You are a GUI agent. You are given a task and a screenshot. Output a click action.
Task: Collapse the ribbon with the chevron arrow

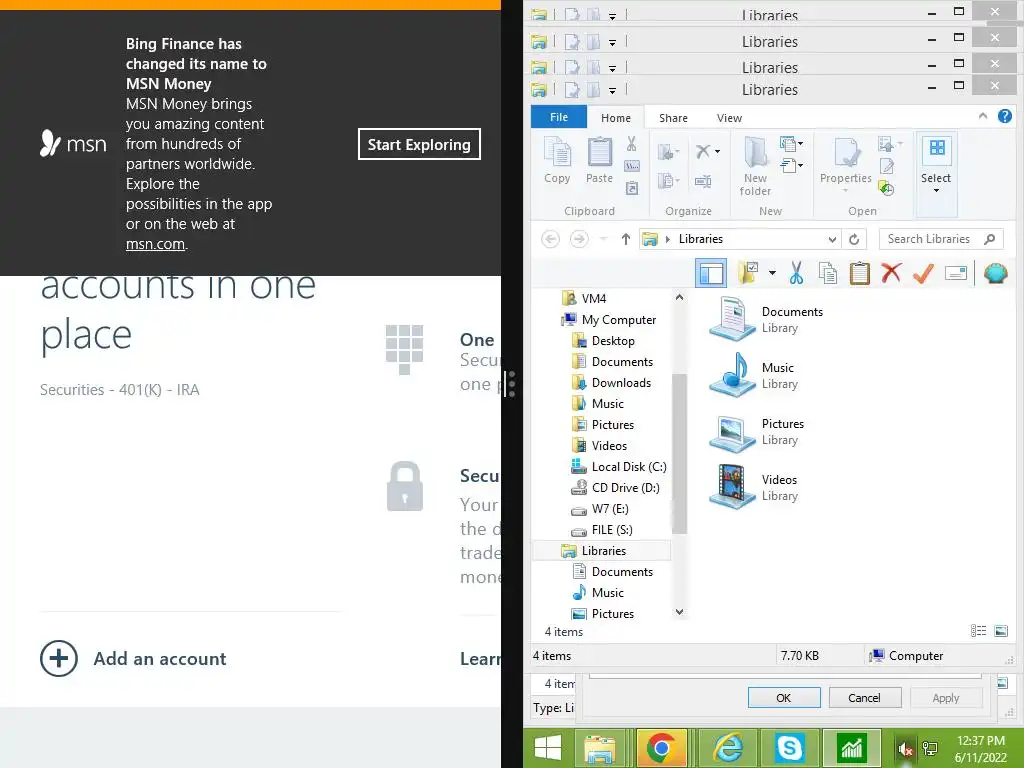(x=983, y=116)
